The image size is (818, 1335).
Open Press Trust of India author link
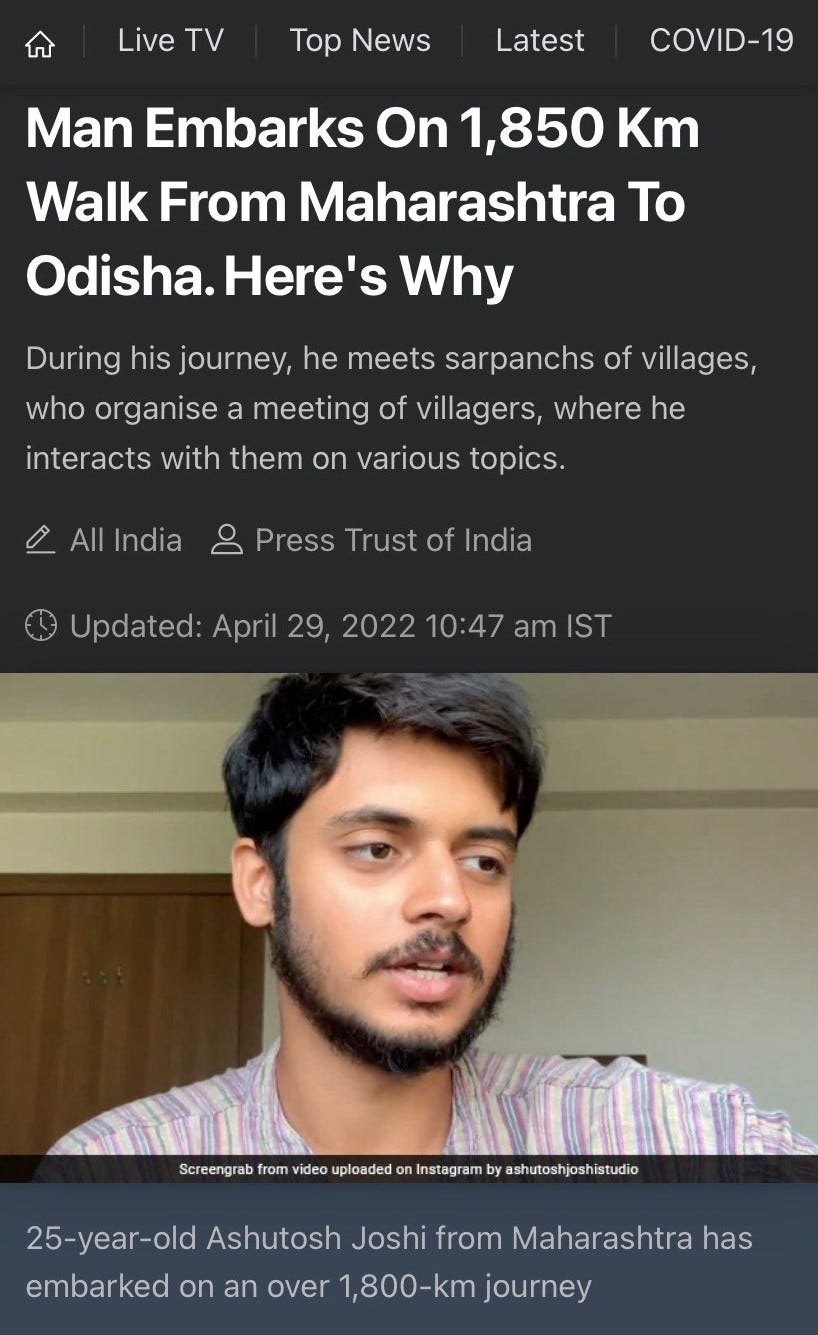pos(393,541)
